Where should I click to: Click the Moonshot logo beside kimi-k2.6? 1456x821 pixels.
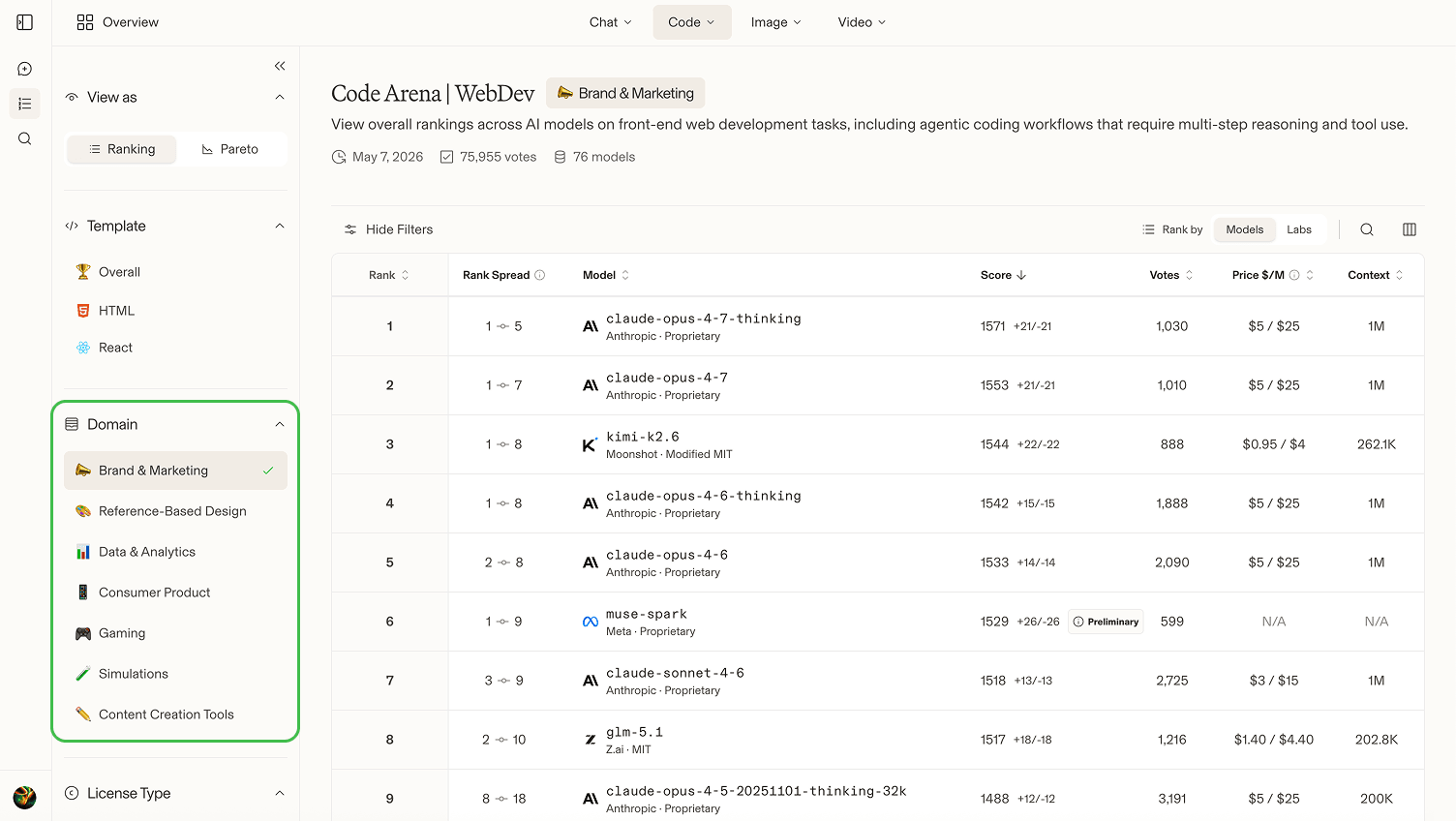coord(590,444)
